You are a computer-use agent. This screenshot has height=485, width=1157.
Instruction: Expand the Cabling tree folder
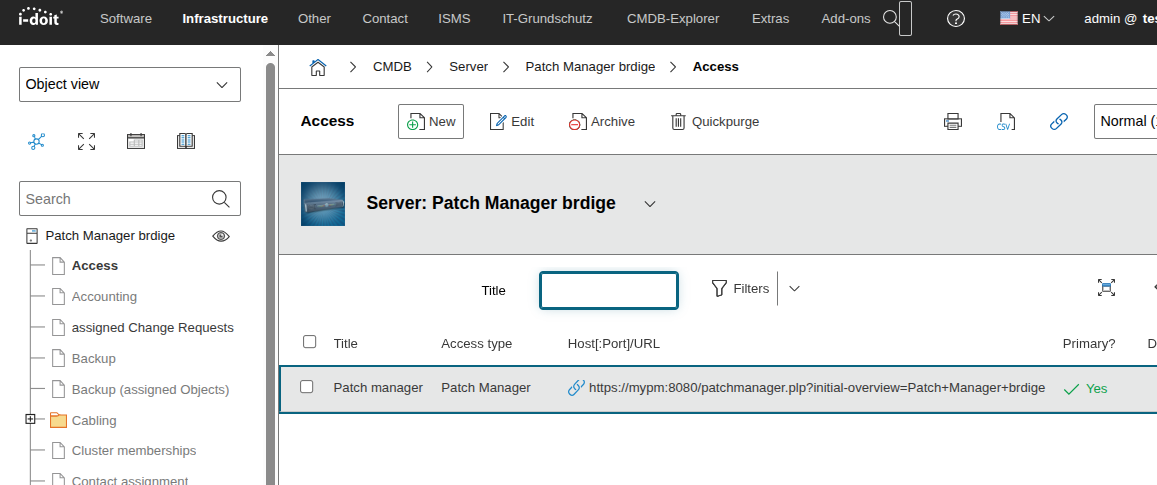point(31,420)
